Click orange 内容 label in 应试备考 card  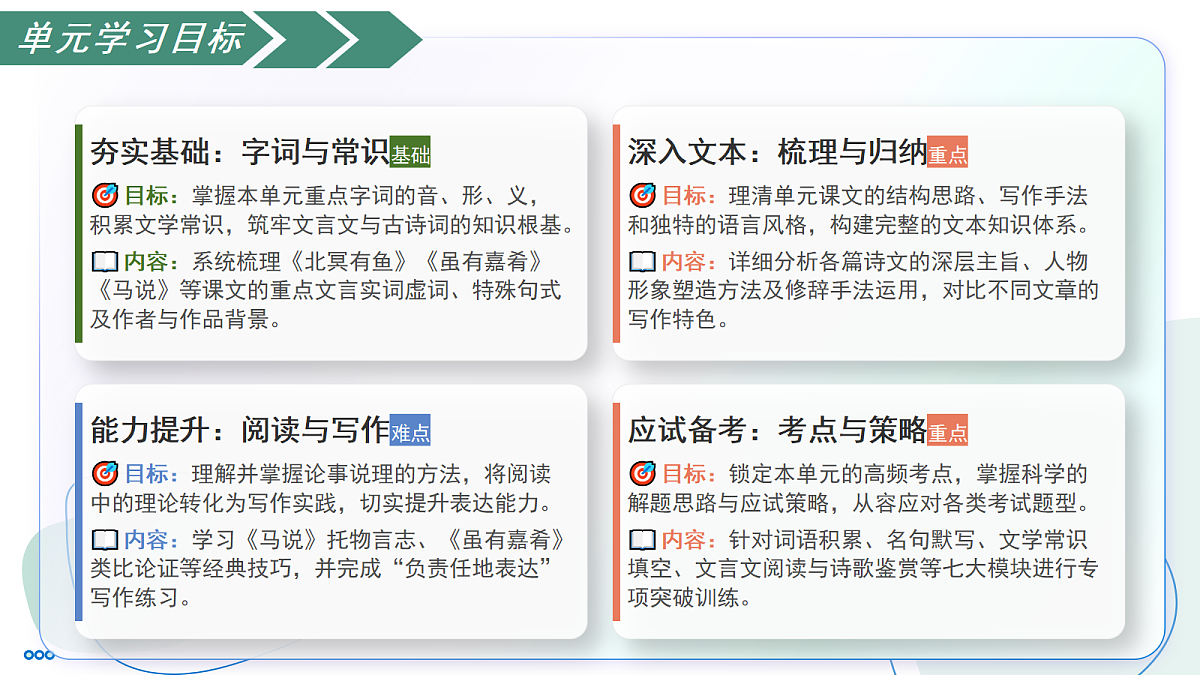(x=690, y=541)
